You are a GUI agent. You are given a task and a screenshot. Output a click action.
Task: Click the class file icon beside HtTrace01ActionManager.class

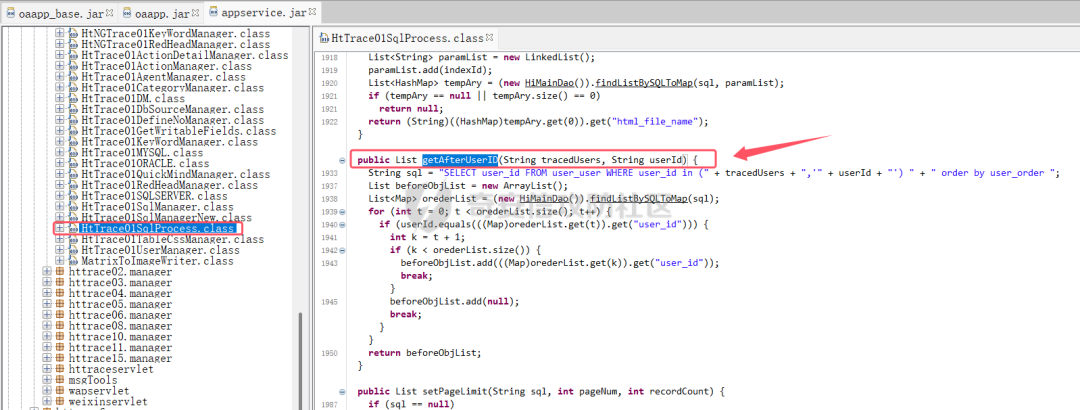tap(74, 66)
